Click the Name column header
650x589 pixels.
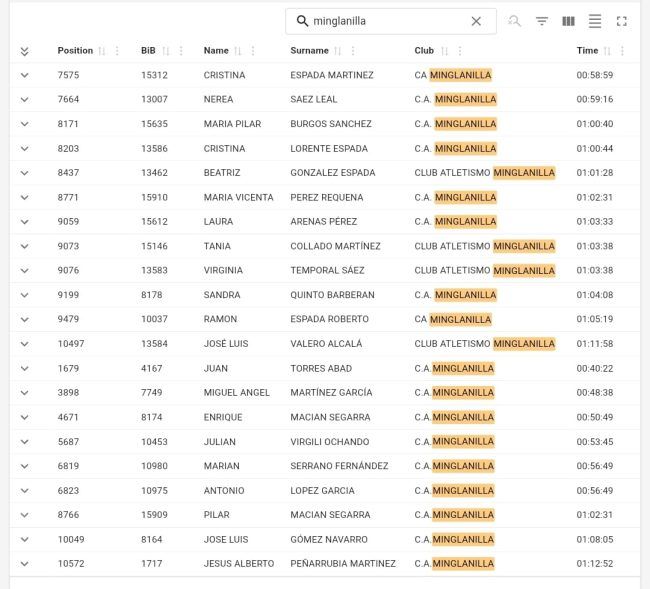point(216,51)
